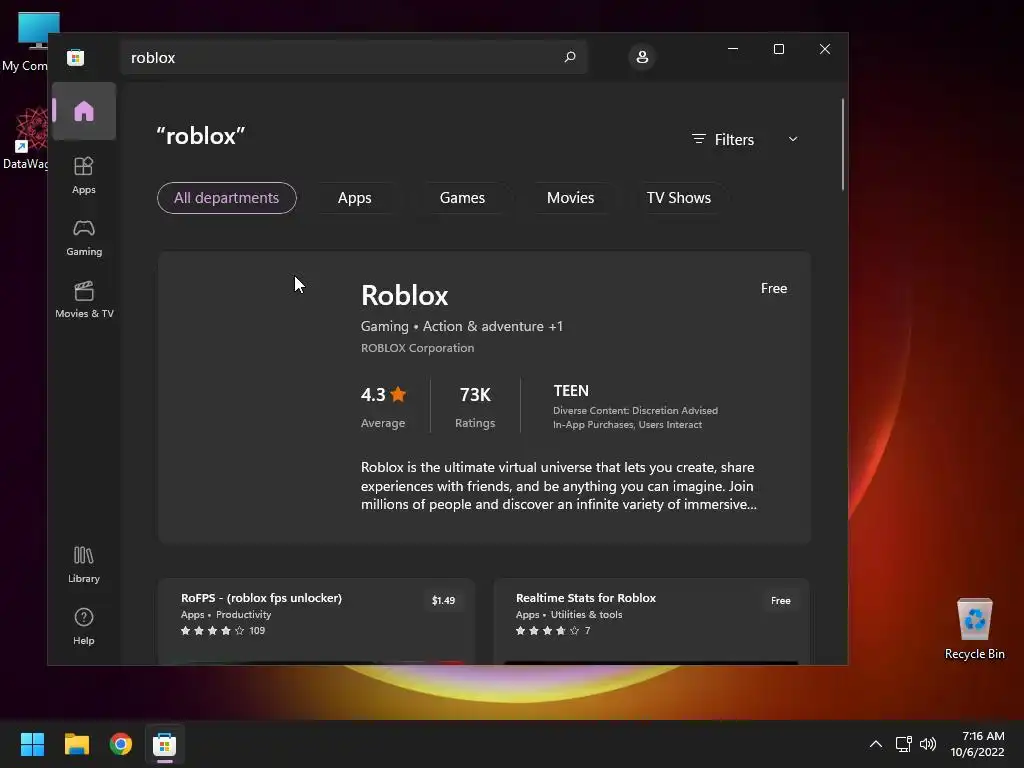The height and width of the screenshot is (768, 1024).
Task: Click the Free label on Realtime Stats
Action: tap(780, 600)
